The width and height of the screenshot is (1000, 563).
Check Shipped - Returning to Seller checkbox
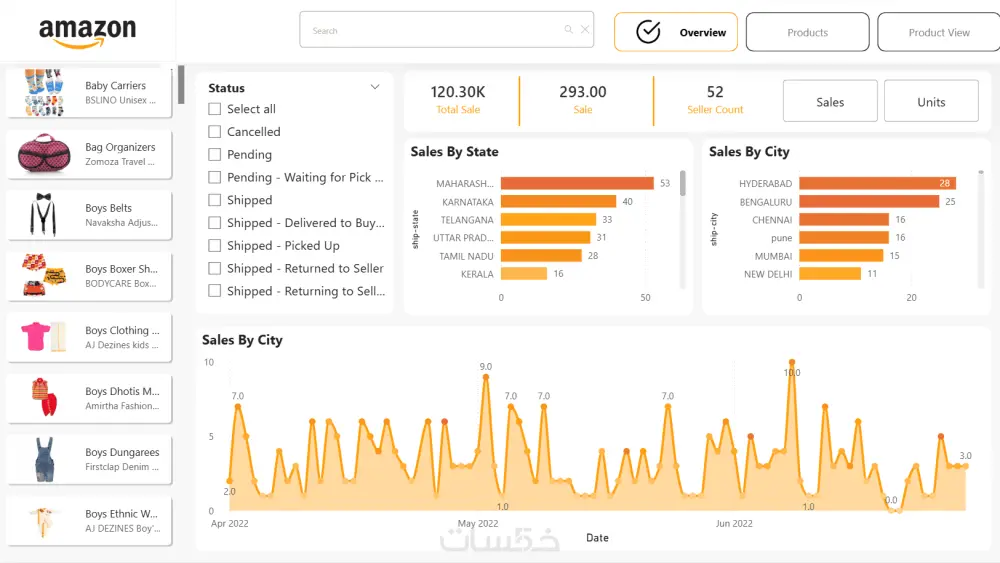pos(215,291)
